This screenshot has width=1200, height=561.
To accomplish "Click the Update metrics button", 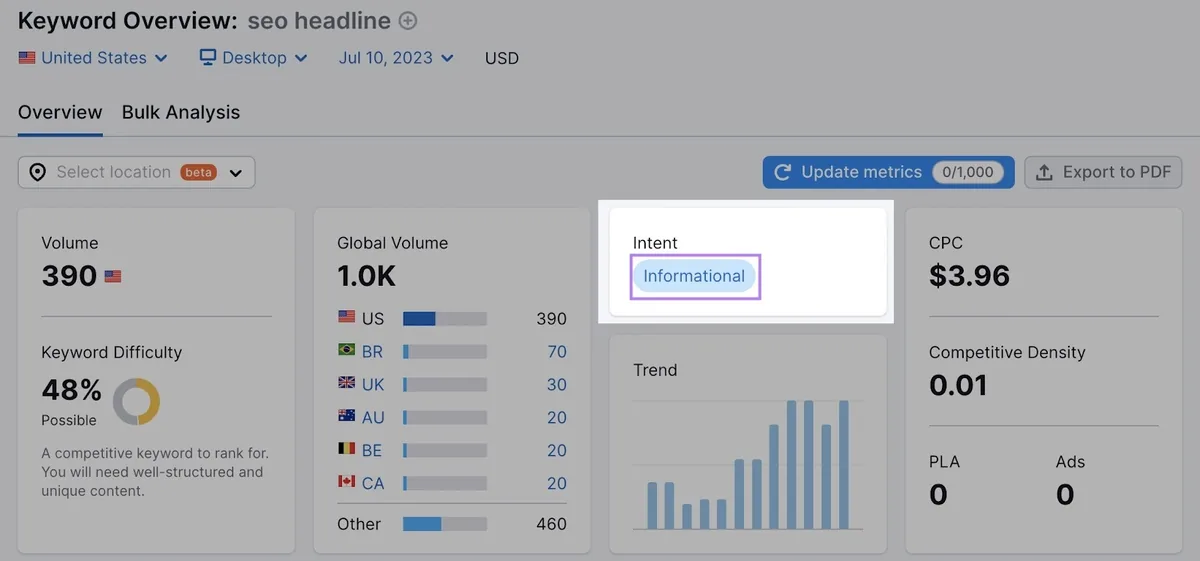I will 888,172.
